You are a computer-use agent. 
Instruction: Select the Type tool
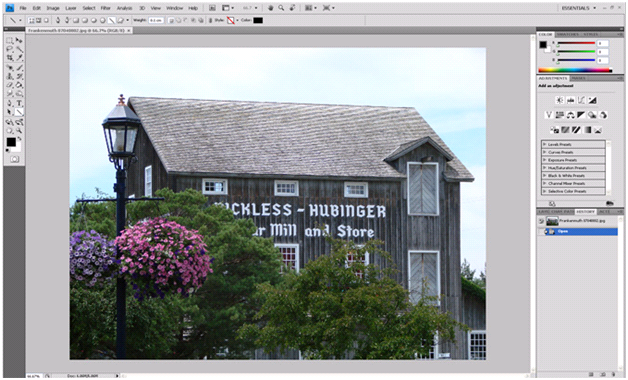[19, 103]
